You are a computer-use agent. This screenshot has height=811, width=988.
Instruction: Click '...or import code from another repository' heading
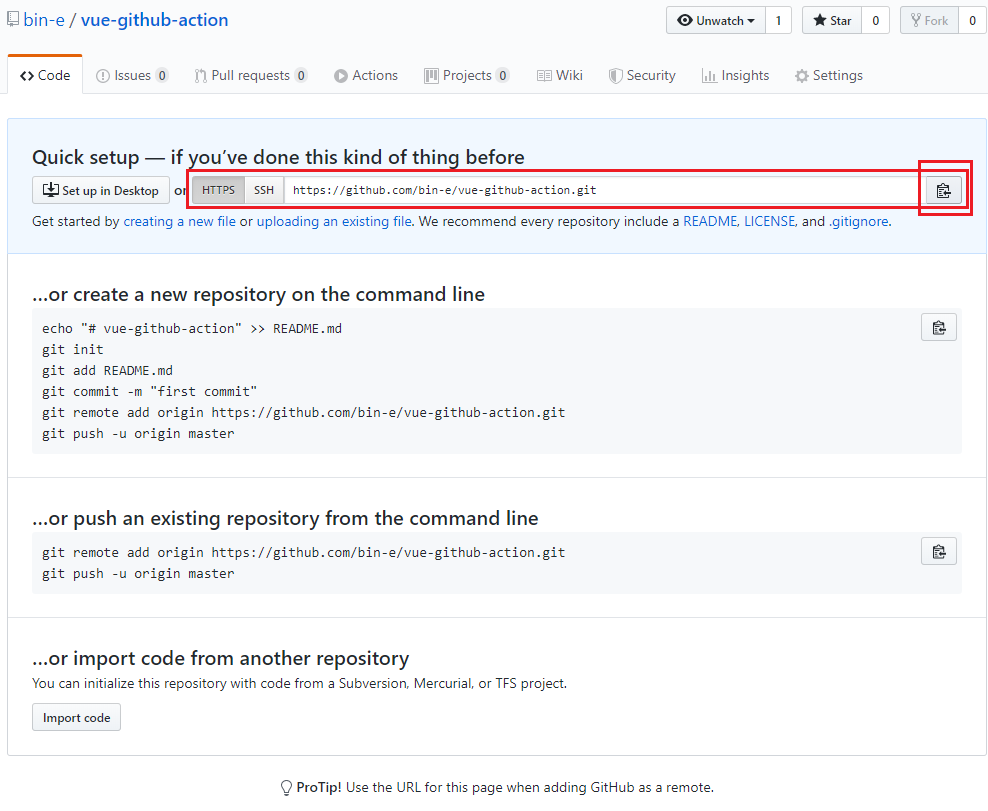pos(221,658)
